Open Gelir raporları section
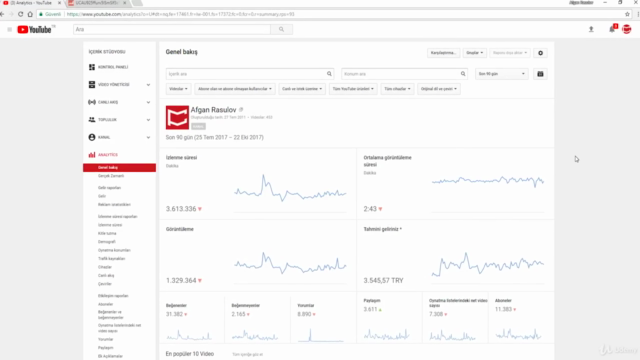Viewport: 640px width, 360px height. (109, 188)
